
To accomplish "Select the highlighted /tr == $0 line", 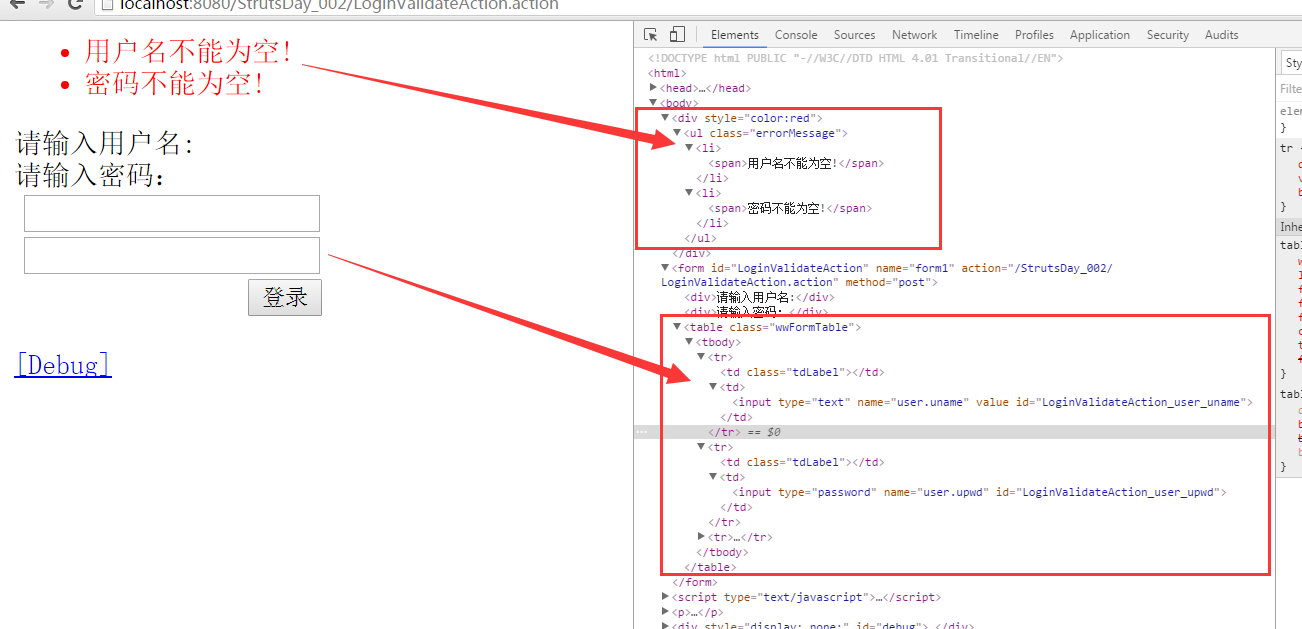I will [x=744, y=432].
